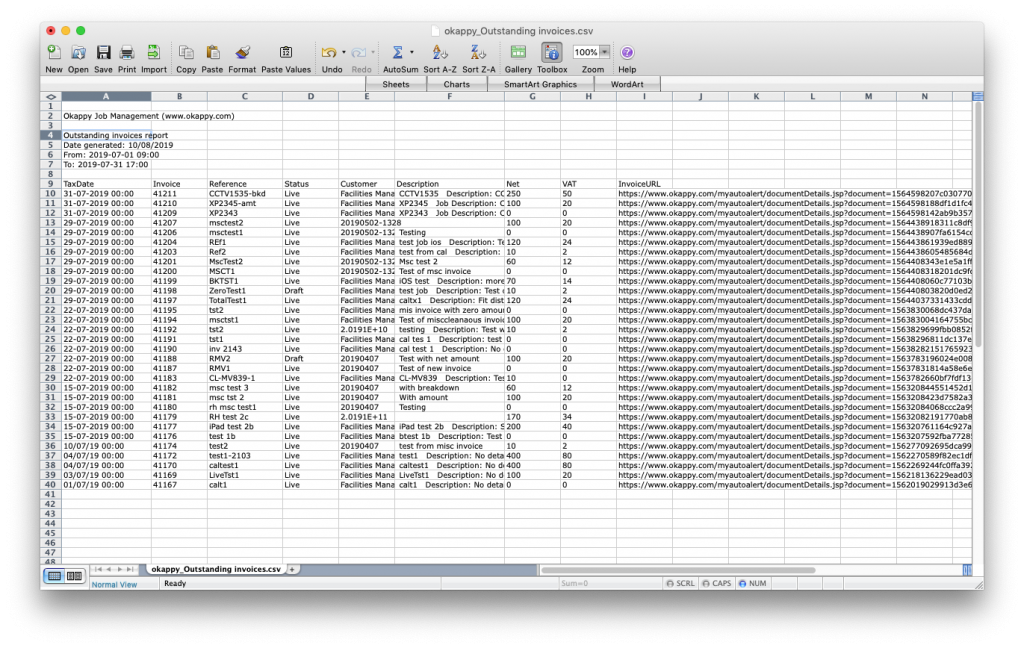The height and width of the screenshot is (648, 1024).
Task: Open the Redo history dropdown arrow
Action: pyautogui.click(x=373, y=52)
